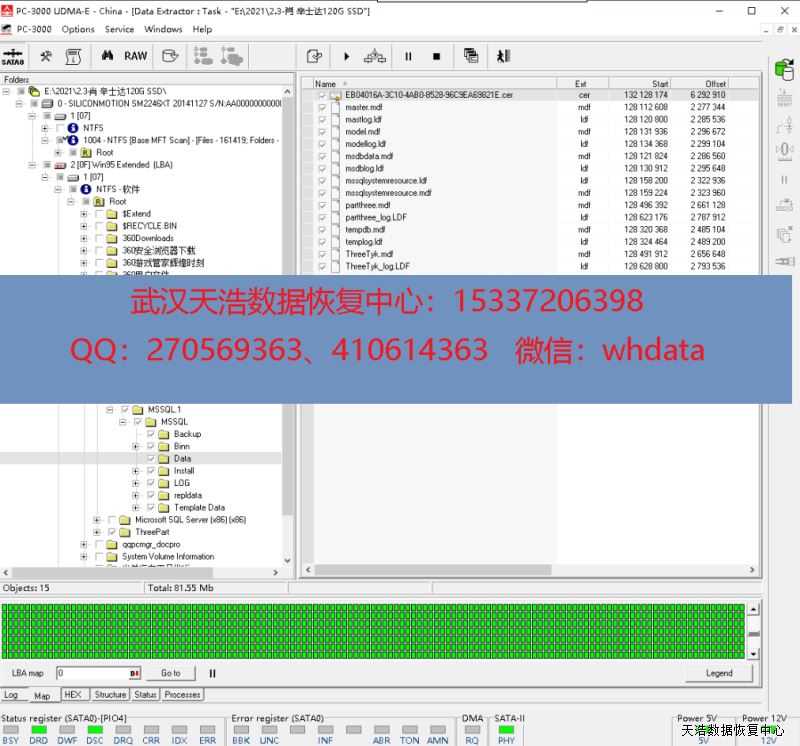
Task: Toggle checkbox for the Backup folder
Action: point(151,434)
